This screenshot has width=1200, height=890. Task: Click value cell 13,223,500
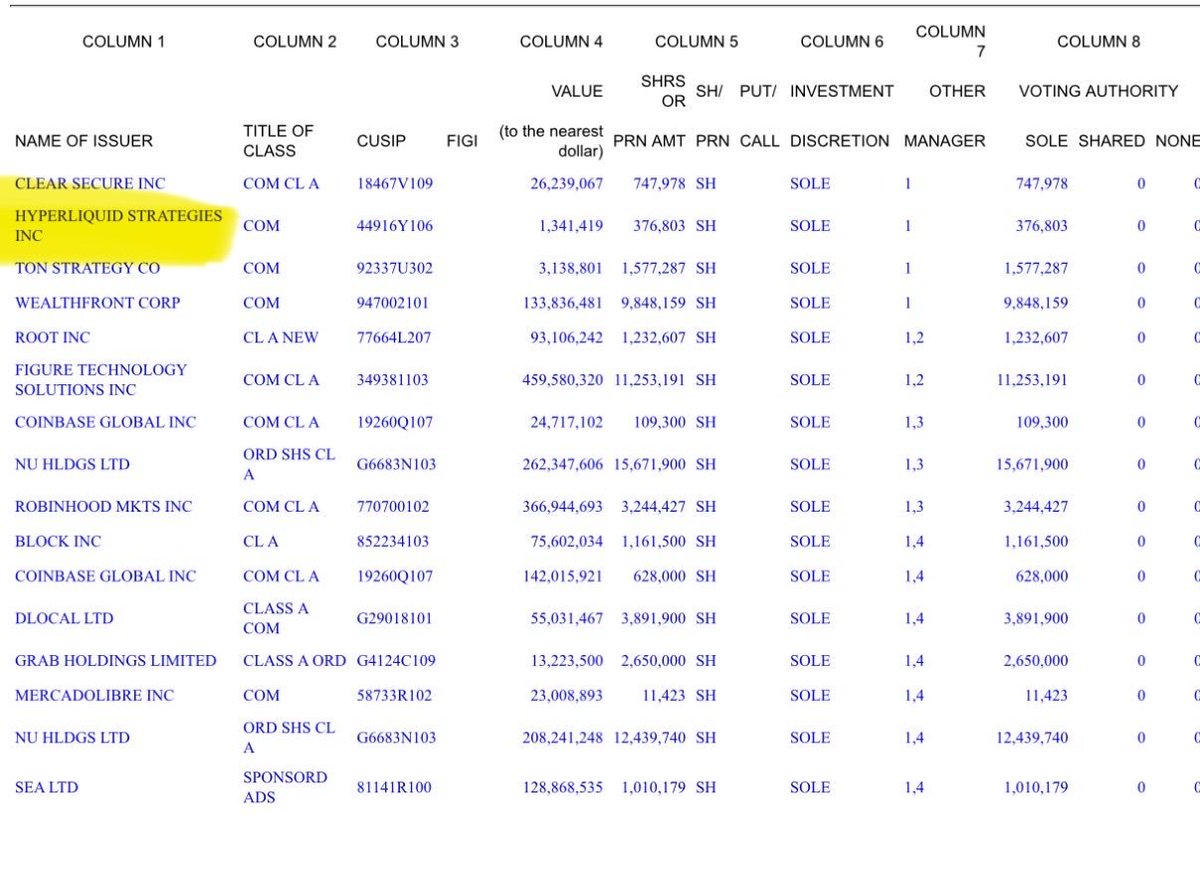[x=567, y=661]
